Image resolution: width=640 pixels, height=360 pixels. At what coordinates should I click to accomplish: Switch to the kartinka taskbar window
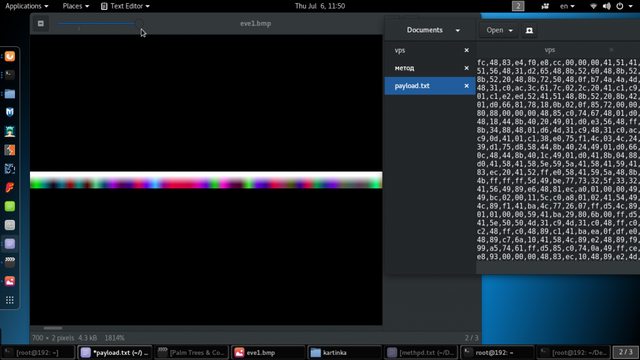pos(344,352)
